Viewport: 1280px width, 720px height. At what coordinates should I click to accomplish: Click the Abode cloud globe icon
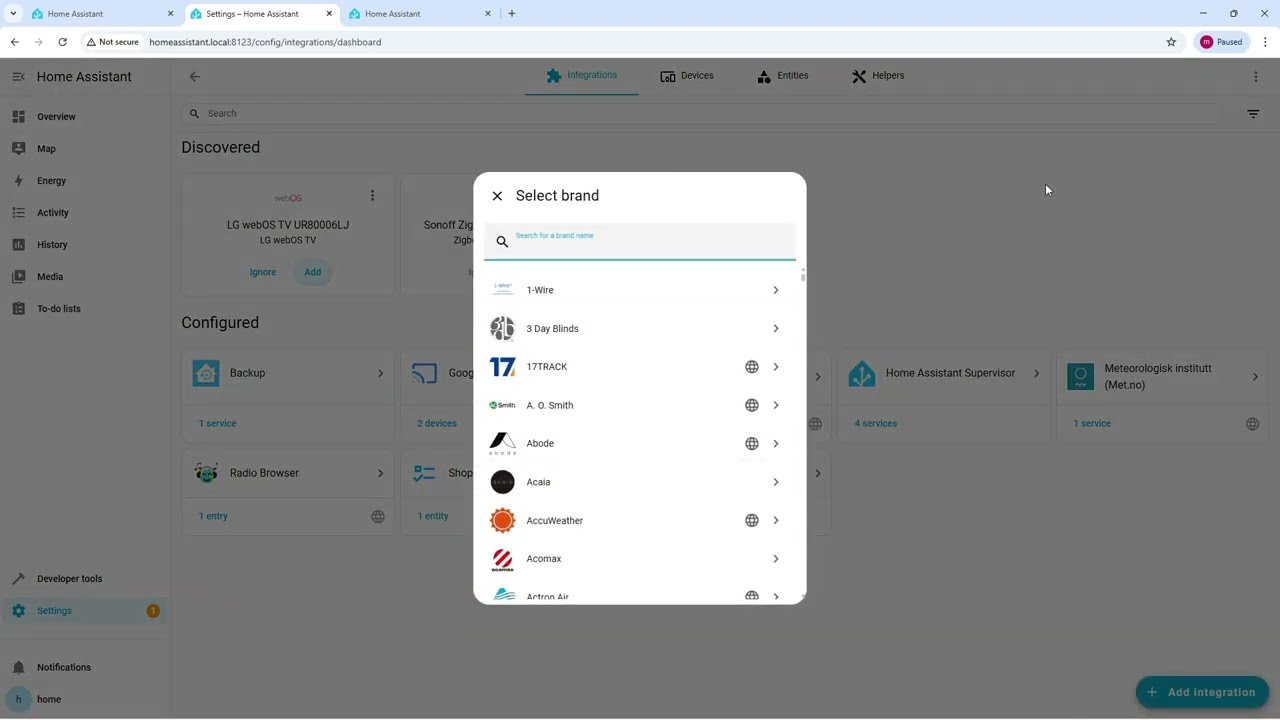click(752, 444)
